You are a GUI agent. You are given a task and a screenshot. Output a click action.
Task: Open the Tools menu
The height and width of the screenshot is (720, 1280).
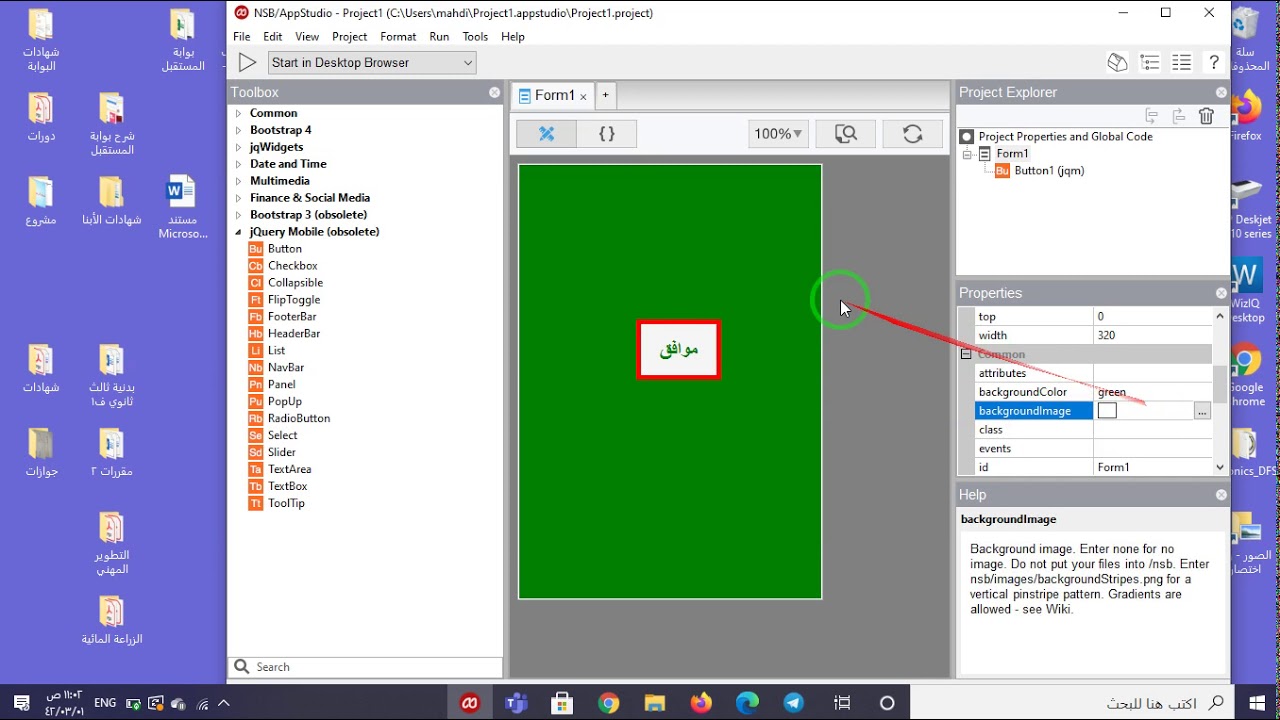pyautogui.click(x=475, y=37)
